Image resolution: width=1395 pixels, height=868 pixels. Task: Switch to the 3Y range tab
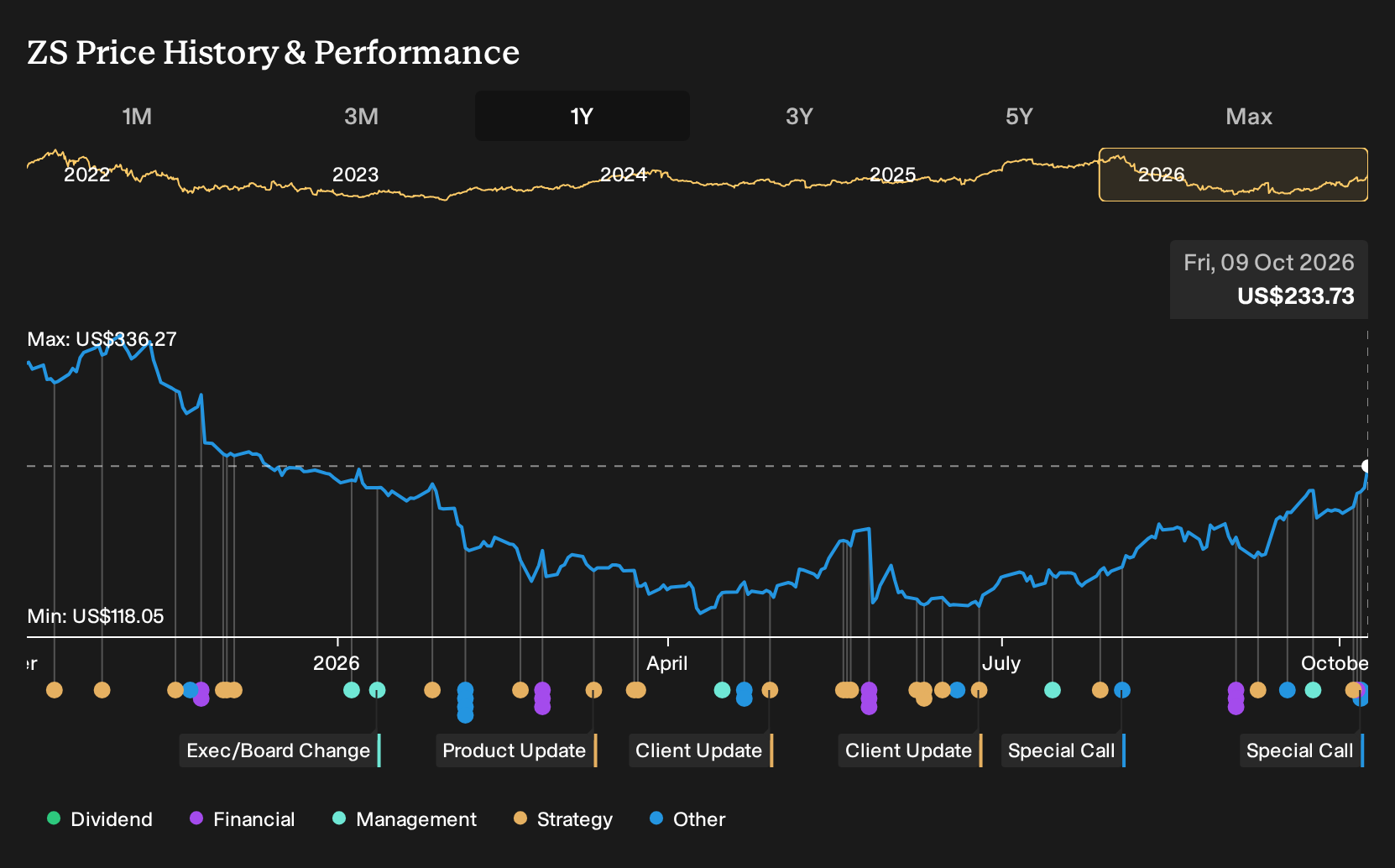coord(799,116)
